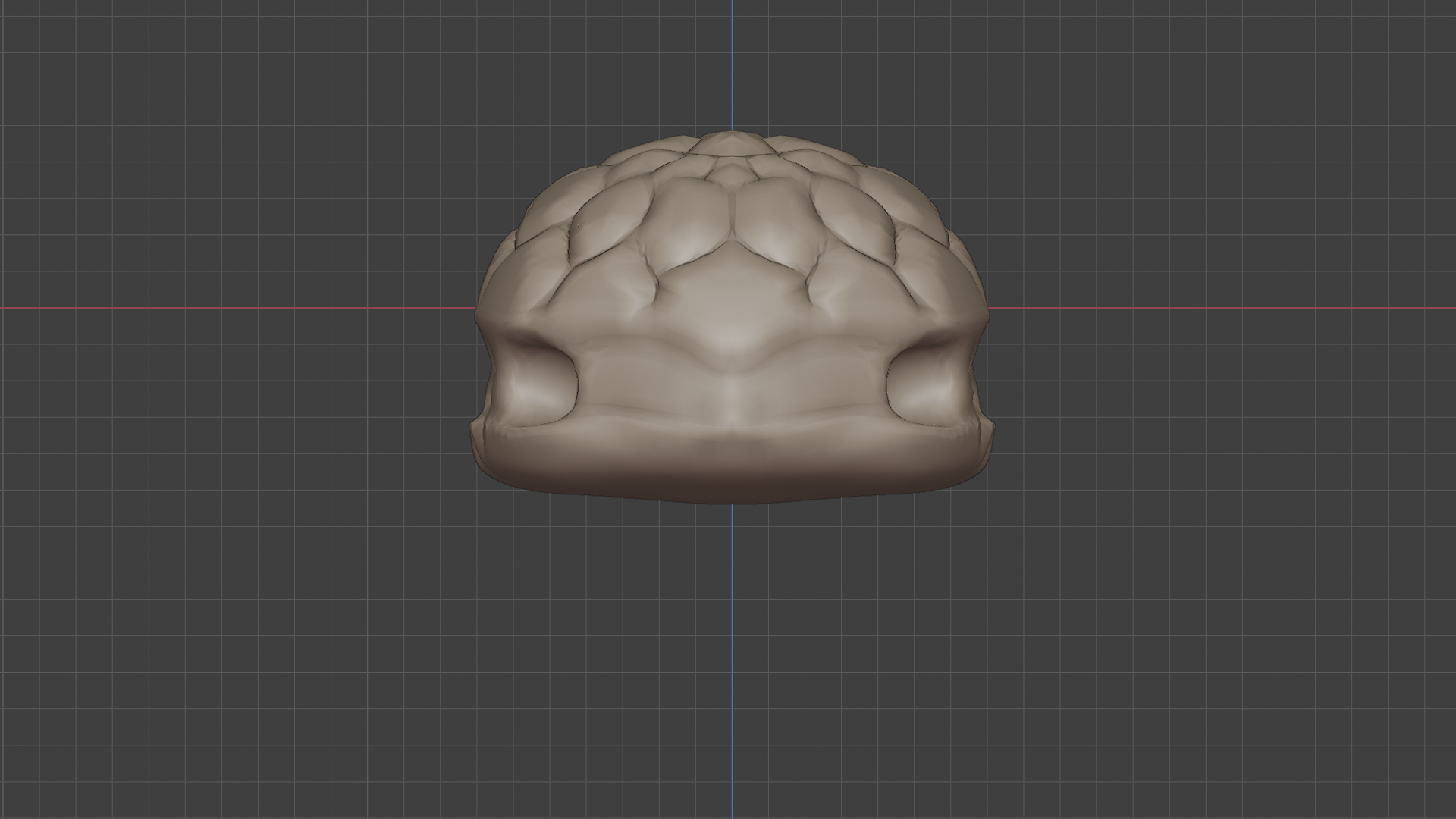Click the red X axis line right of model
1456x819 pixels.
tap(1213, 308)
